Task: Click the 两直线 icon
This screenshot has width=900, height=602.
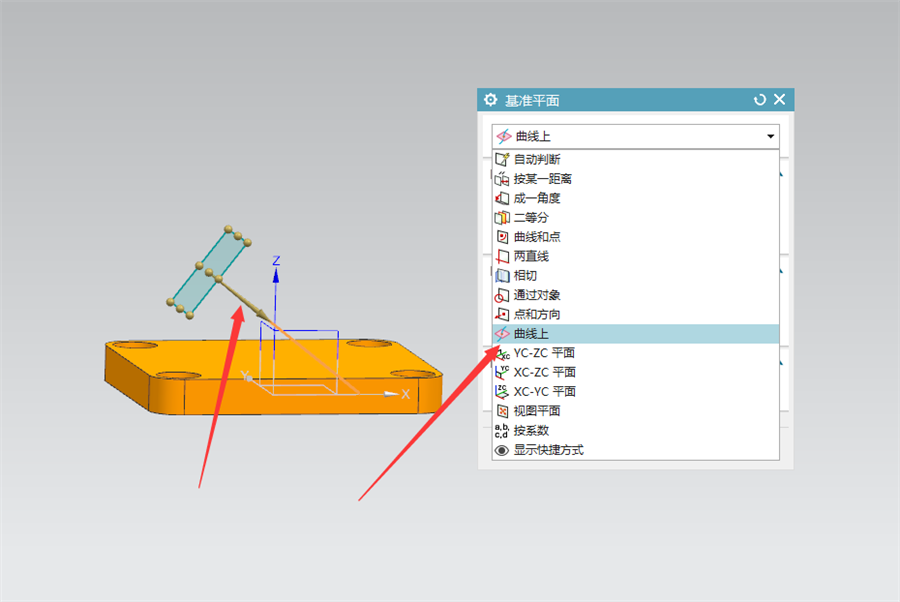Action: pyautogui.click(x=502, y=257)
